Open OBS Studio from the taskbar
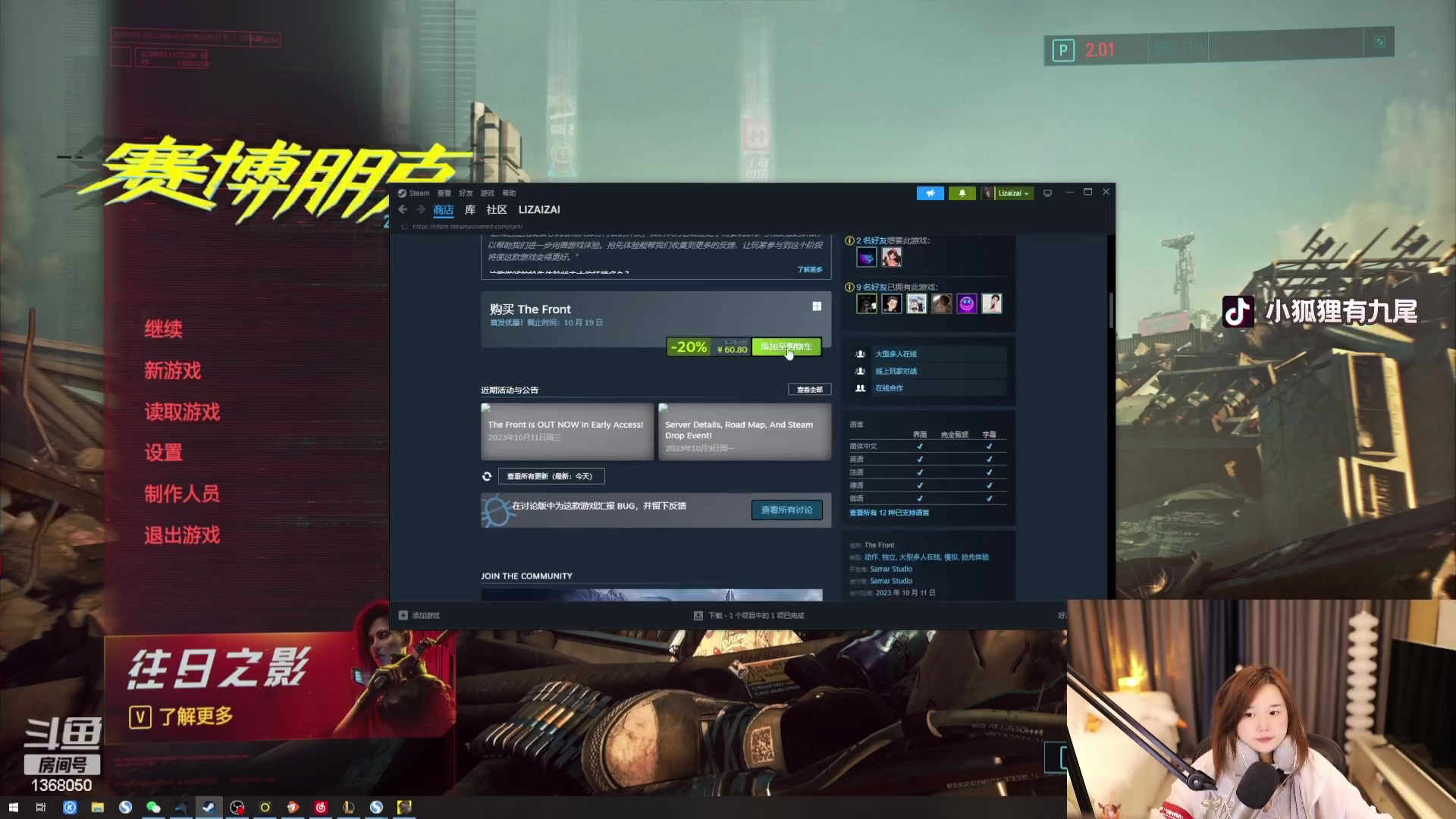The image size is (1456, 819). 237,807
